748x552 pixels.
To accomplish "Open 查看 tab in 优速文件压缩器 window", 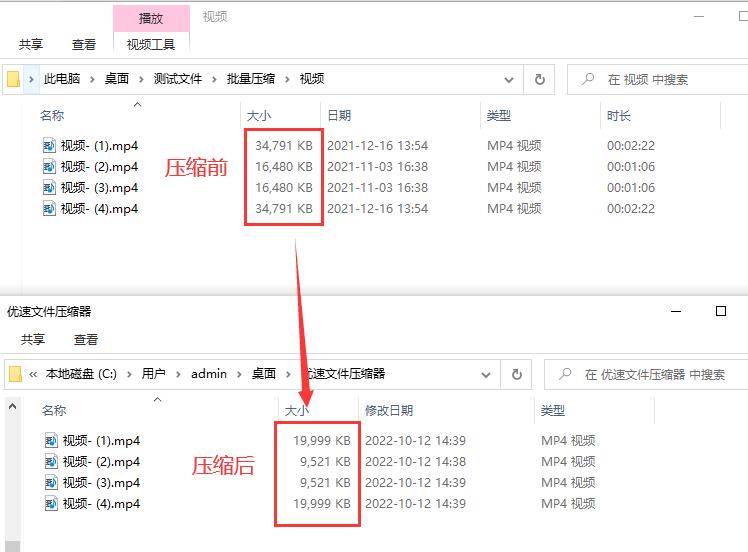I will (86, 339).
